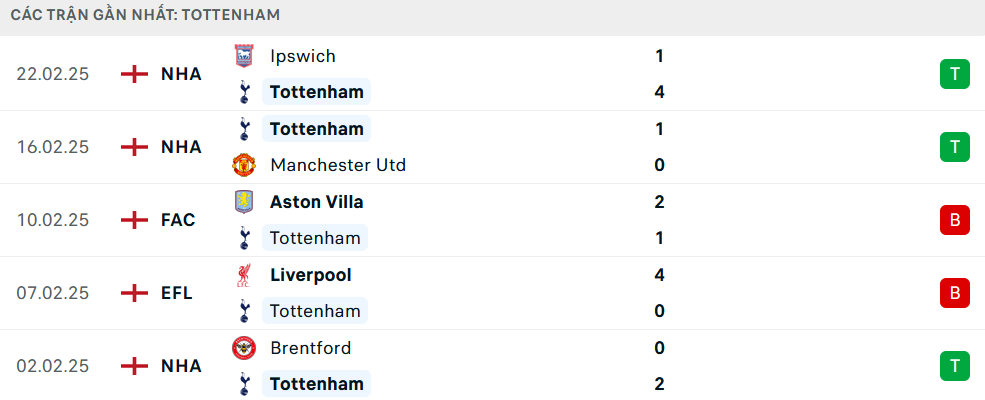
Task: Select the Brentford team name
Action: (x=310, y=348)
